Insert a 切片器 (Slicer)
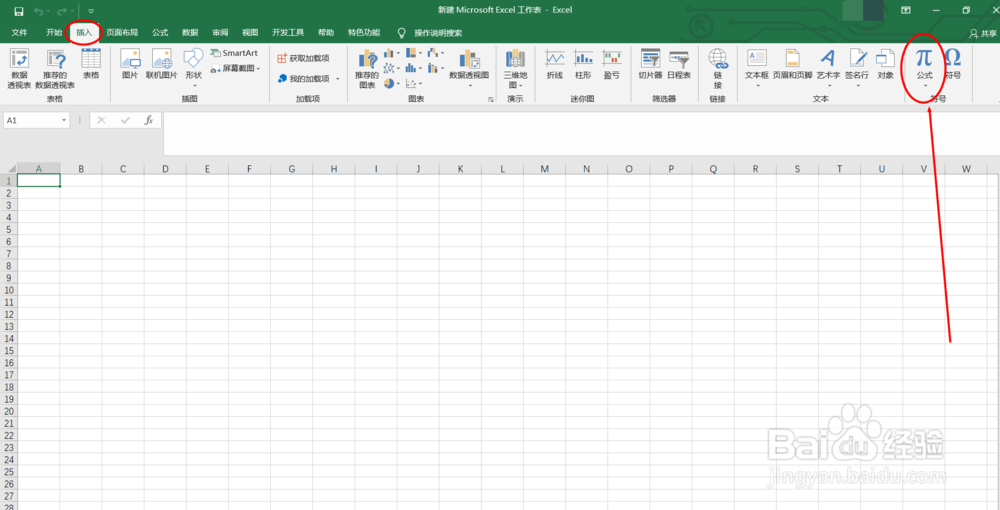The width and height of the screenshot is (1000, 510). 651,64
